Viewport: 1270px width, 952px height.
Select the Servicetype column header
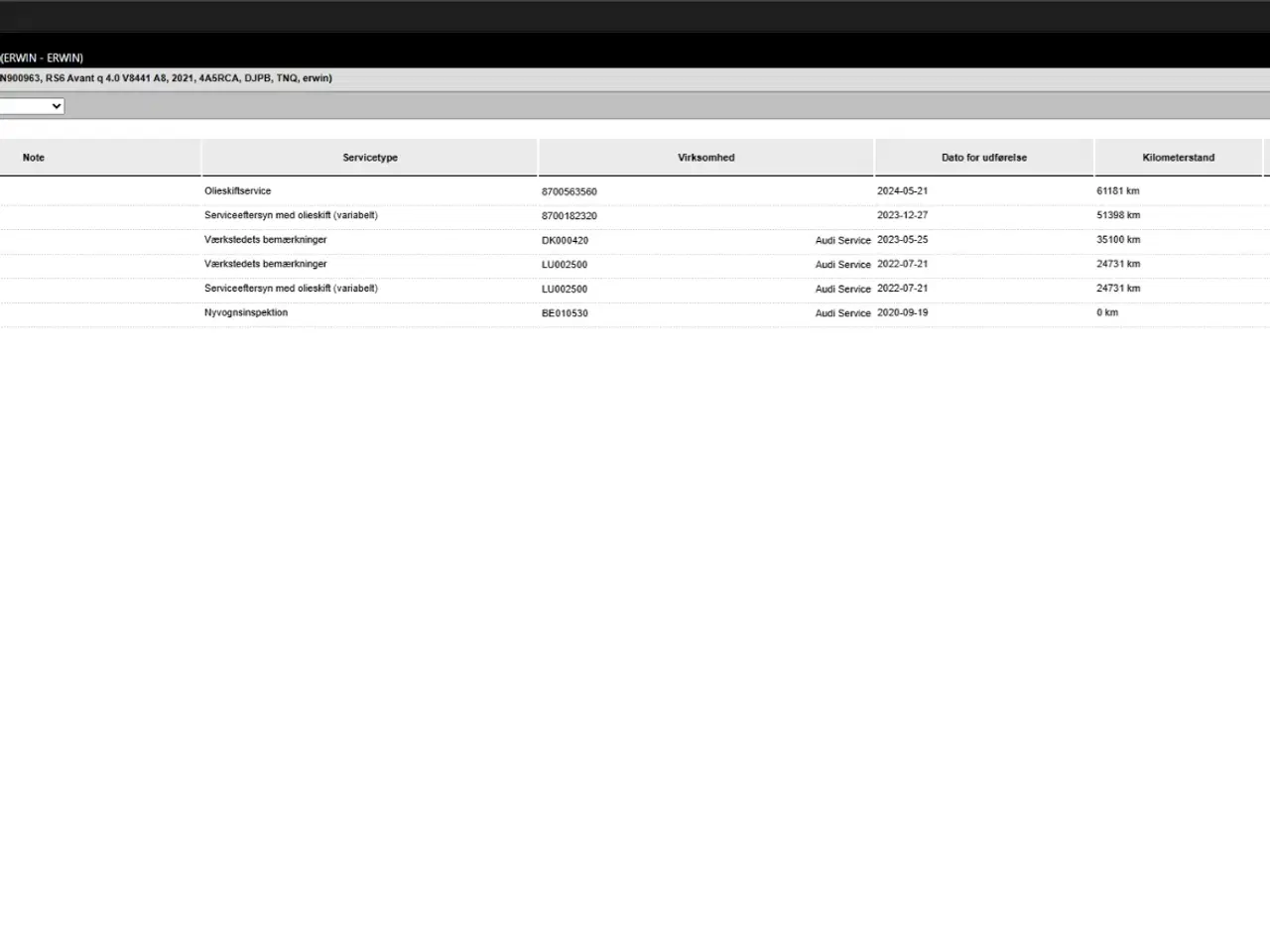tap(370, 158)
